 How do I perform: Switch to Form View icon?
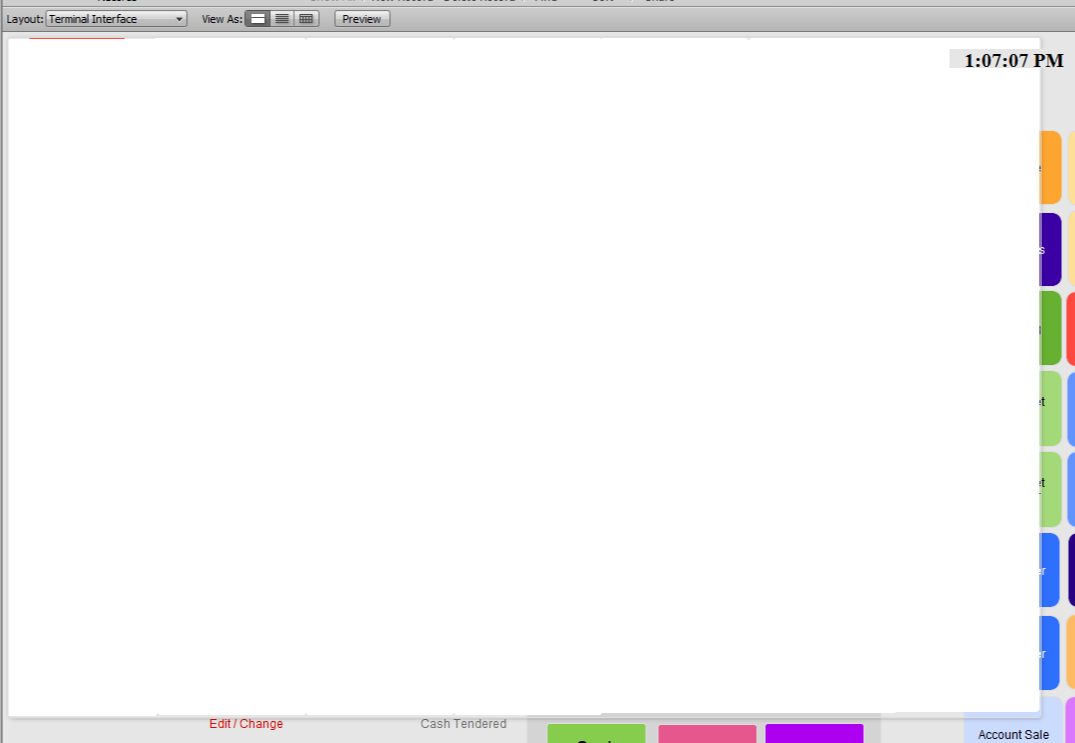point(258,19)
